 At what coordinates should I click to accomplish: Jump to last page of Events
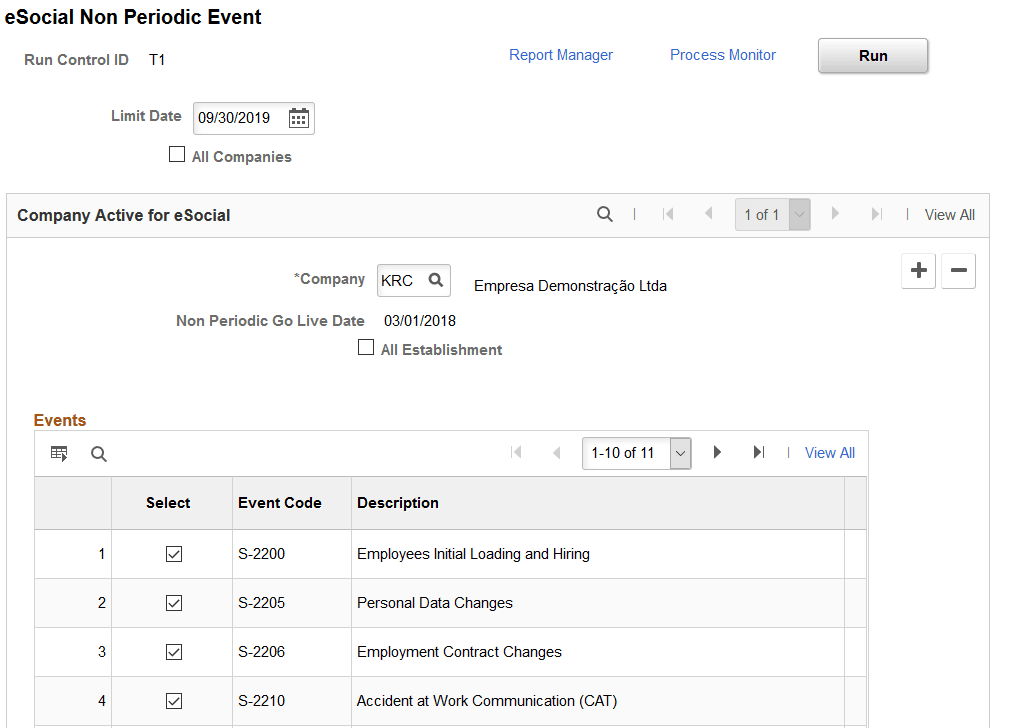pos(759,453)
